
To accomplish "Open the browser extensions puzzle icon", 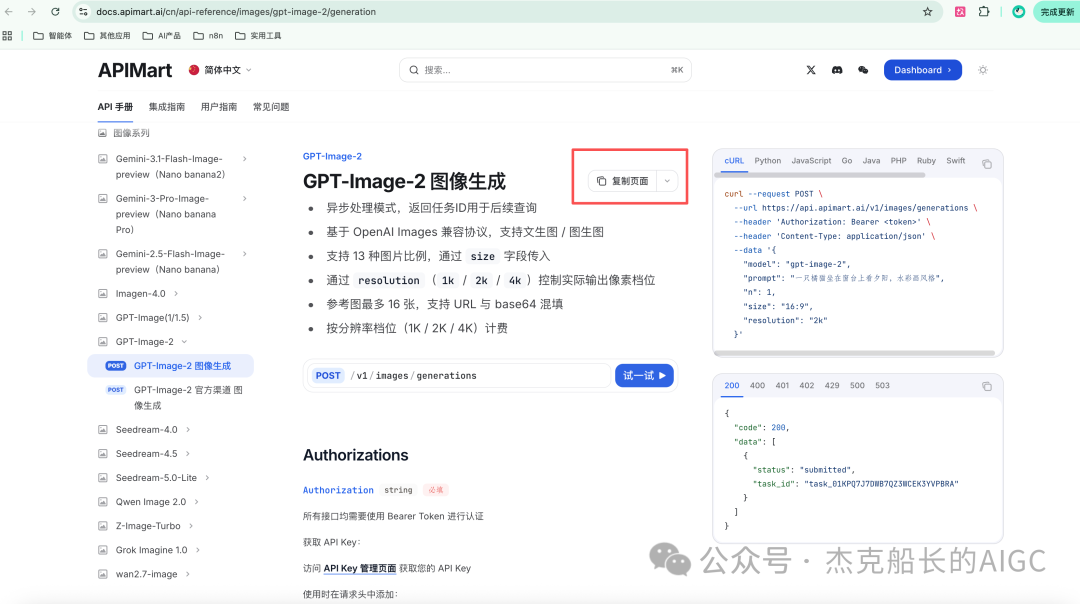I will [x=984, y=12].
